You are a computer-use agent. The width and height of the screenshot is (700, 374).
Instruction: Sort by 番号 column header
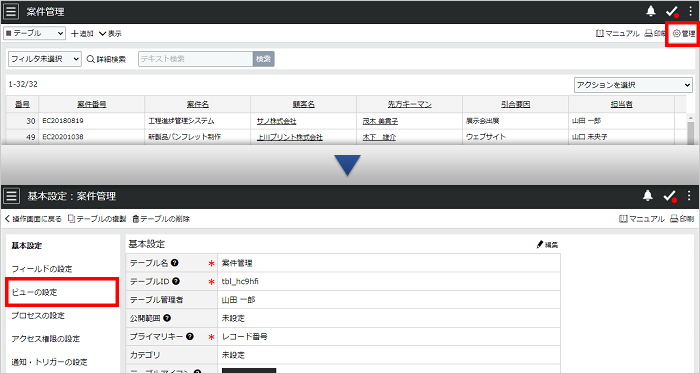[x=22, y=104]
